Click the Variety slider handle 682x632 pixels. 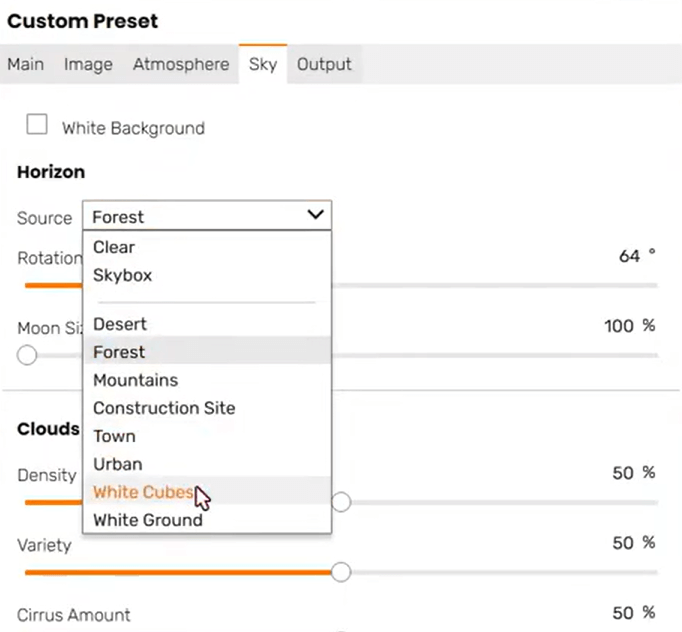tap(341, 572)
